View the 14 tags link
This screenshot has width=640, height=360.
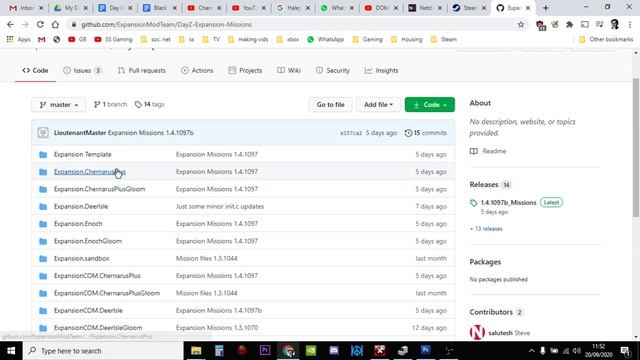[149, 104]
